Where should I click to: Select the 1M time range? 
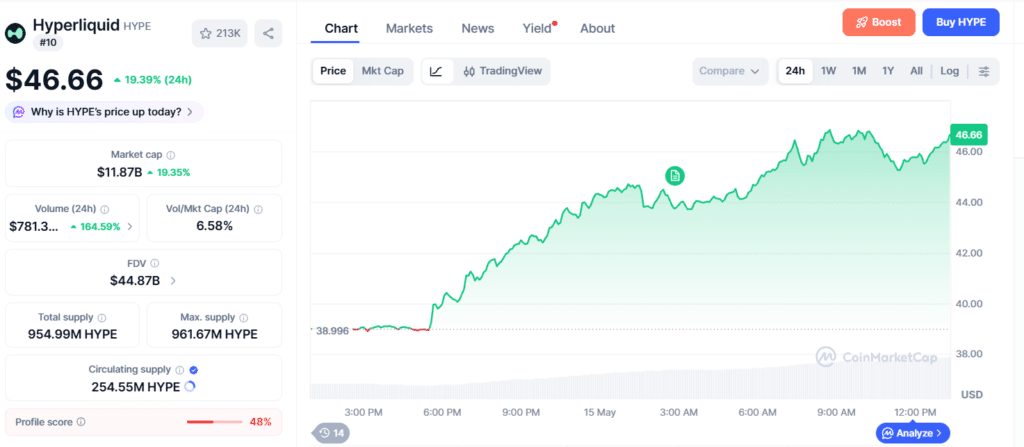point(859,71)
